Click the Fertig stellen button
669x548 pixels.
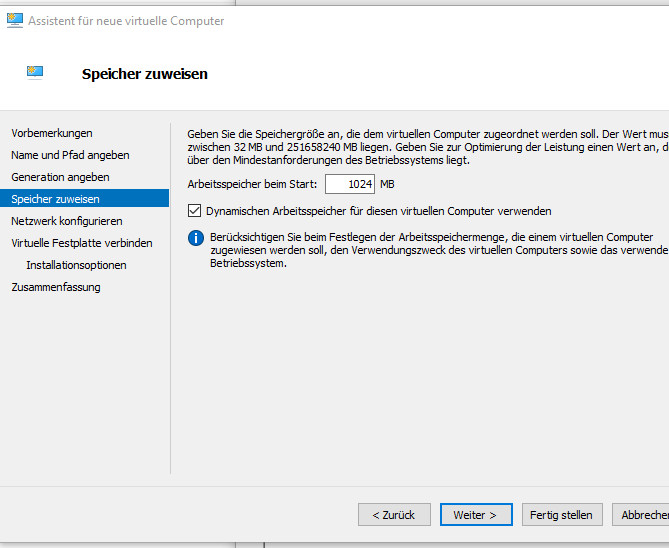pos(561,515)
